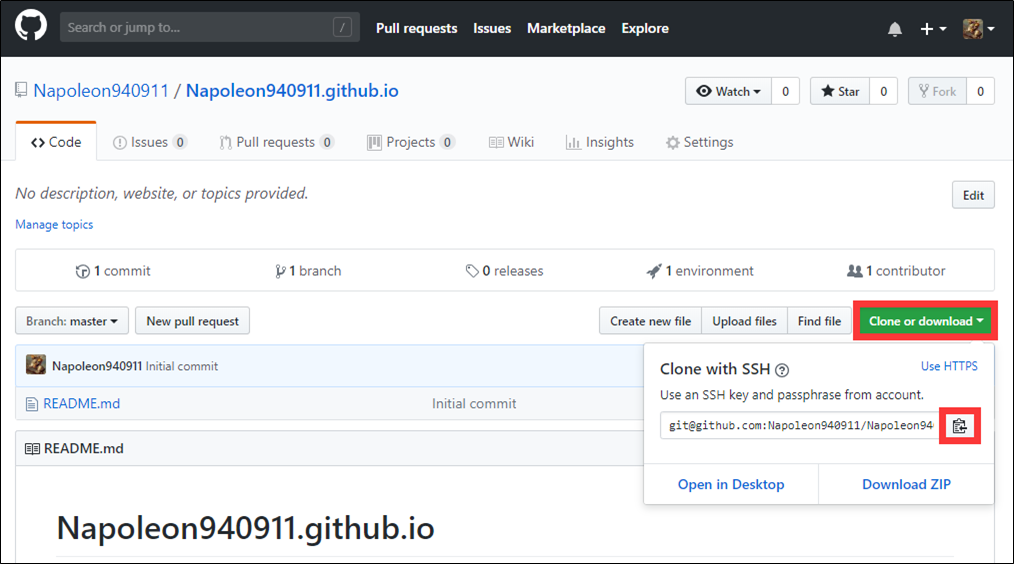This screenshot has height=564, width=1014.
Task: Click Open in Desktop
Action: 731,484
